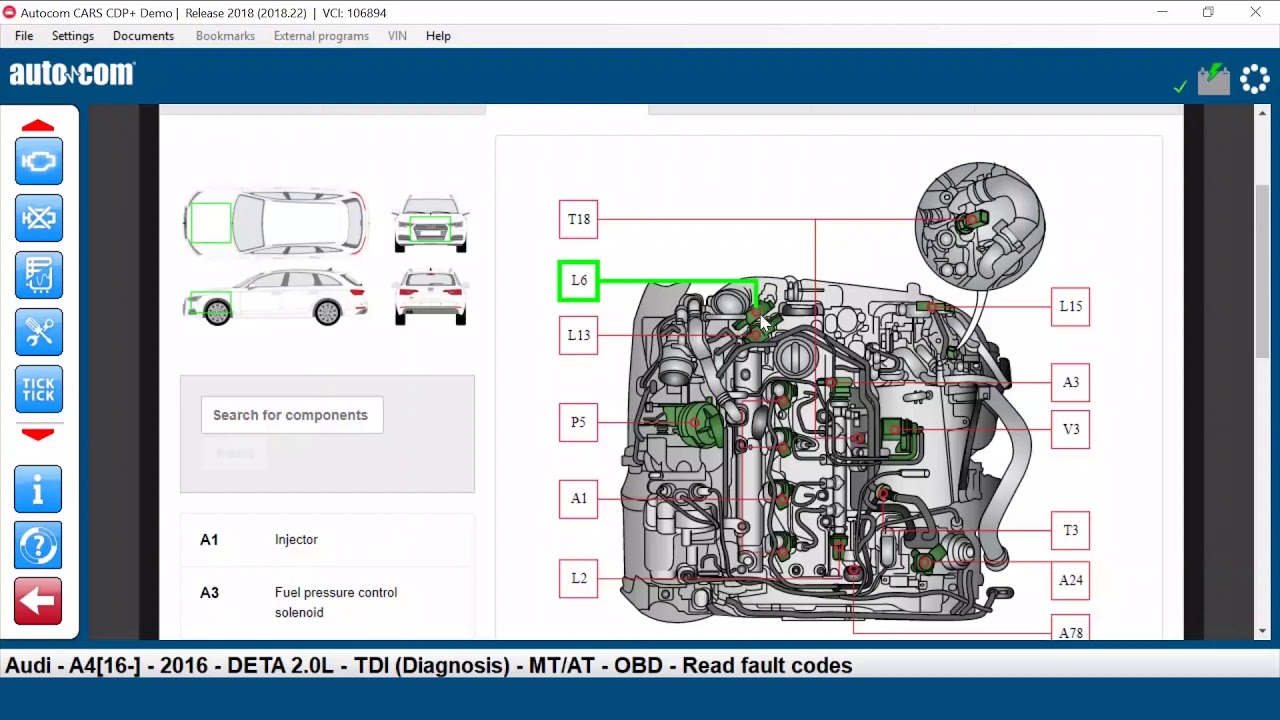Viewport: 1280px width, 720px height.
Task: Open the Help menu
Action: click(x=438, y=36)
